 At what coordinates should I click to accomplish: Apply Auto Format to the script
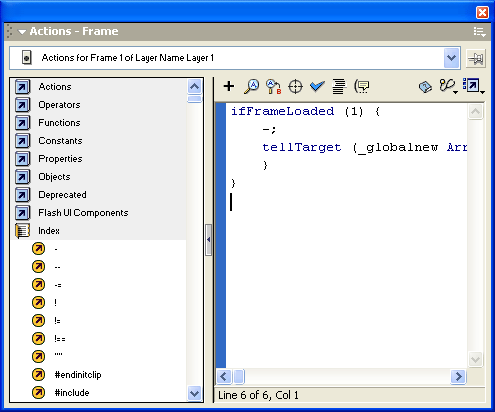[339, 87]
